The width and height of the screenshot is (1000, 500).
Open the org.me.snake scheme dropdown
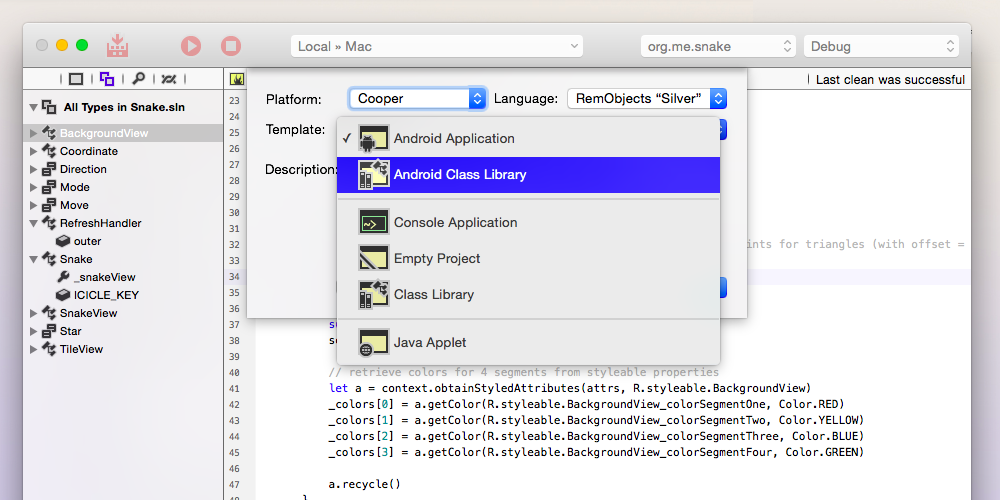pos(718,46)
